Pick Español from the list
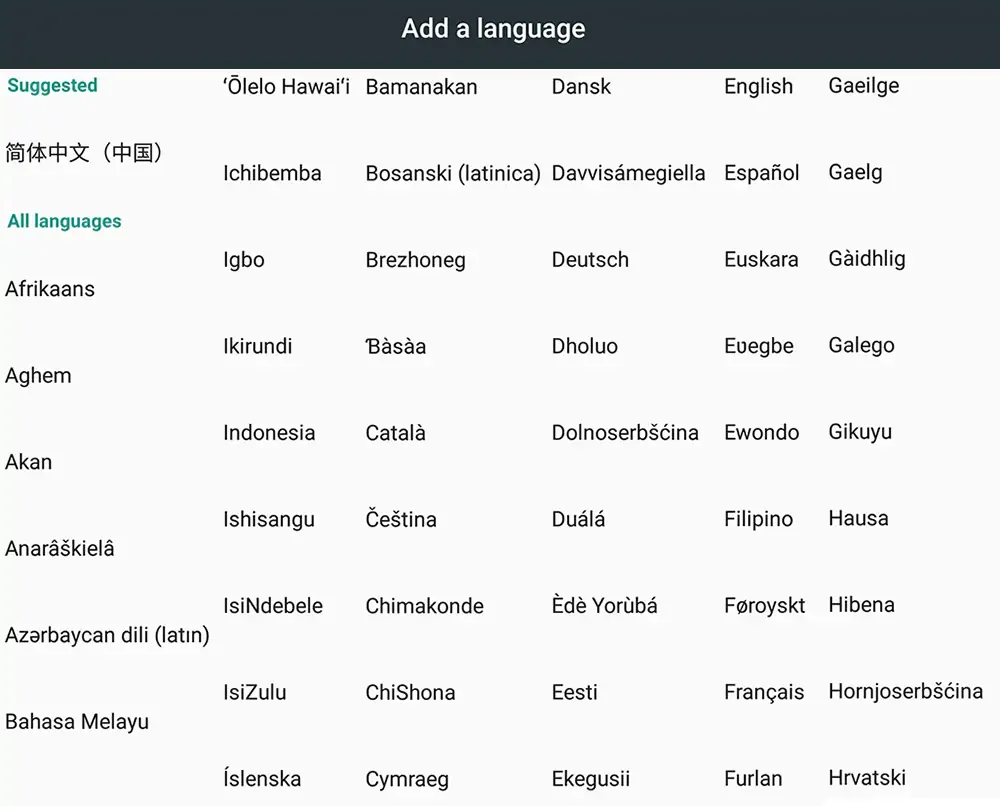The width and height of the screenshot is (1000, 806). pos(761,173)
